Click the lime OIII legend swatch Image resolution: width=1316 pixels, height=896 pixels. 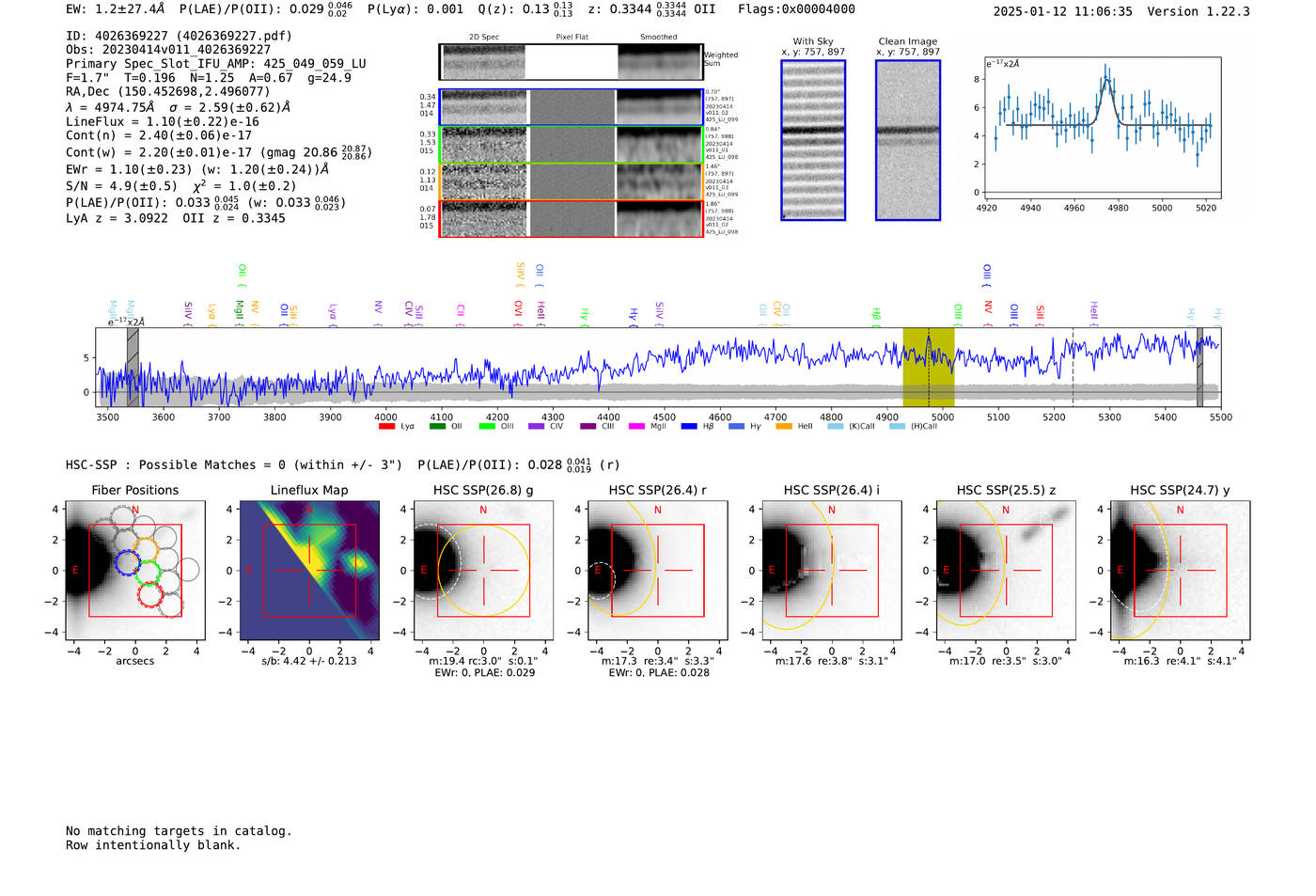tap(487, 427)
